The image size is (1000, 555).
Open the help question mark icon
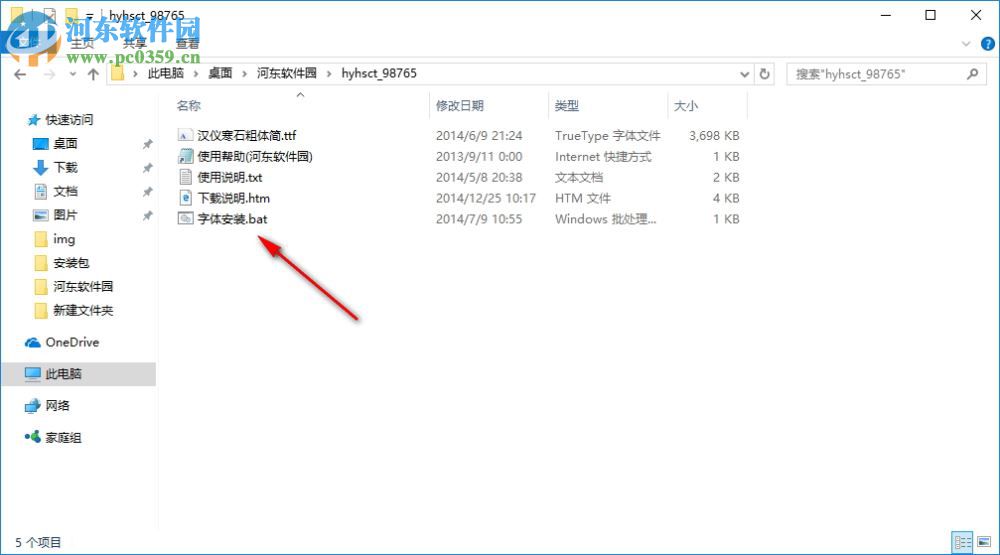tap(987, 43)
